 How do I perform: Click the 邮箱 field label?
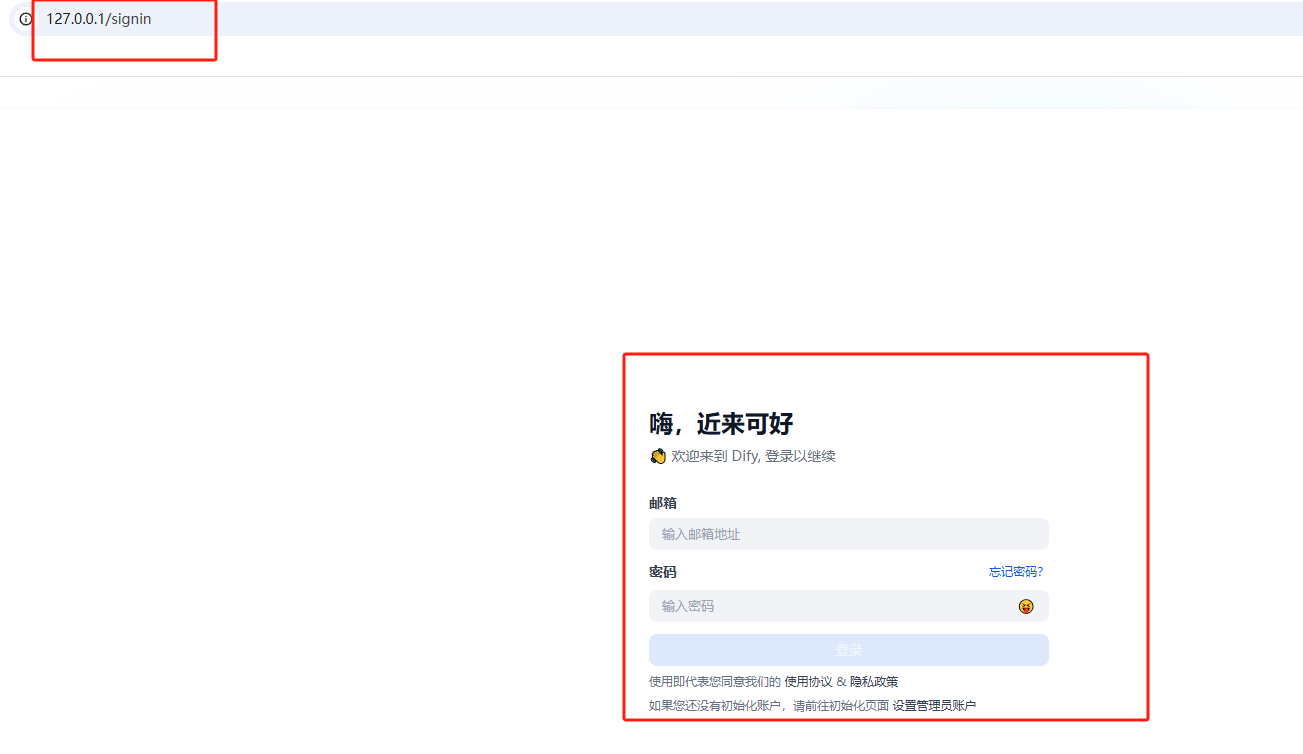[x=663, y=503]
